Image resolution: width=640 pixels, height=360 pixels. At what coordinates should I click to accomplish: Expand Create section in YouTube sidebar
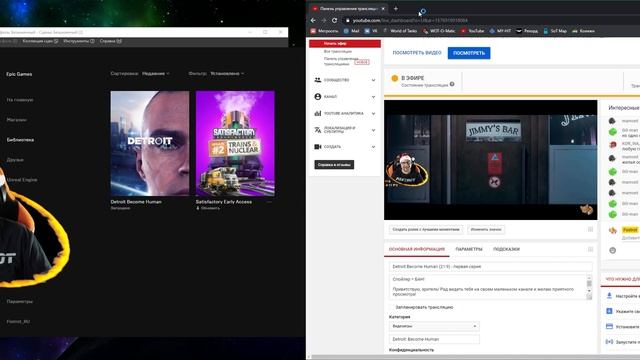click(345, 147)
